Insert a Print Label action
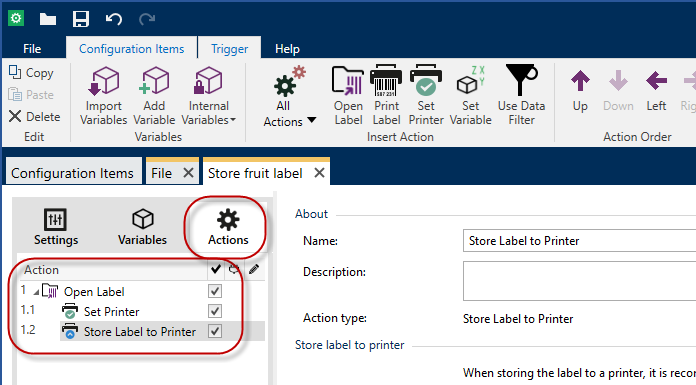 click(386, 95)
